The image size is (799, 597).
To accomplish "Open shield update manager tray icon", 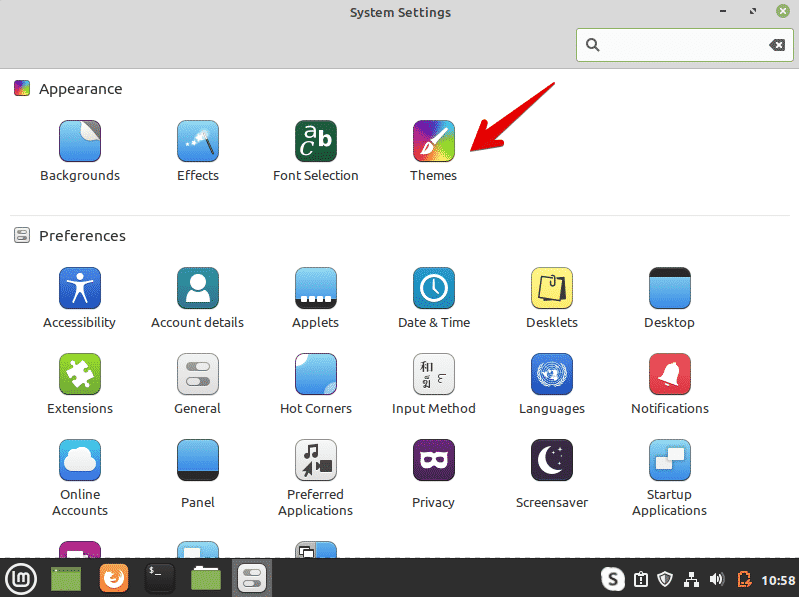I will (665, 579).
